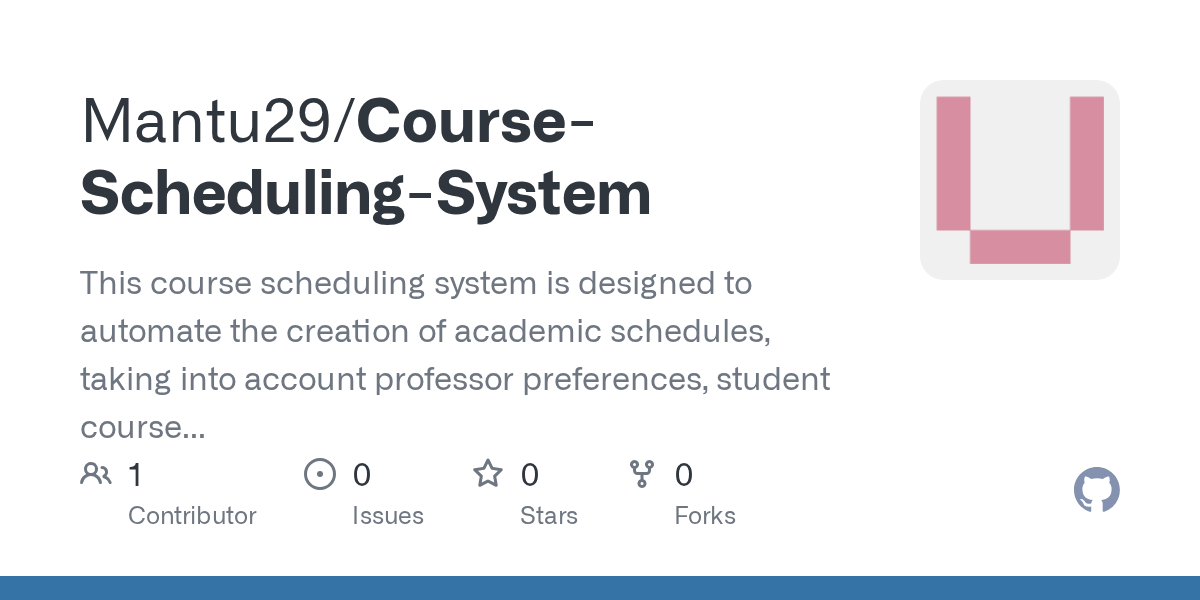Expand the truncated "course..." description ending

143,428
